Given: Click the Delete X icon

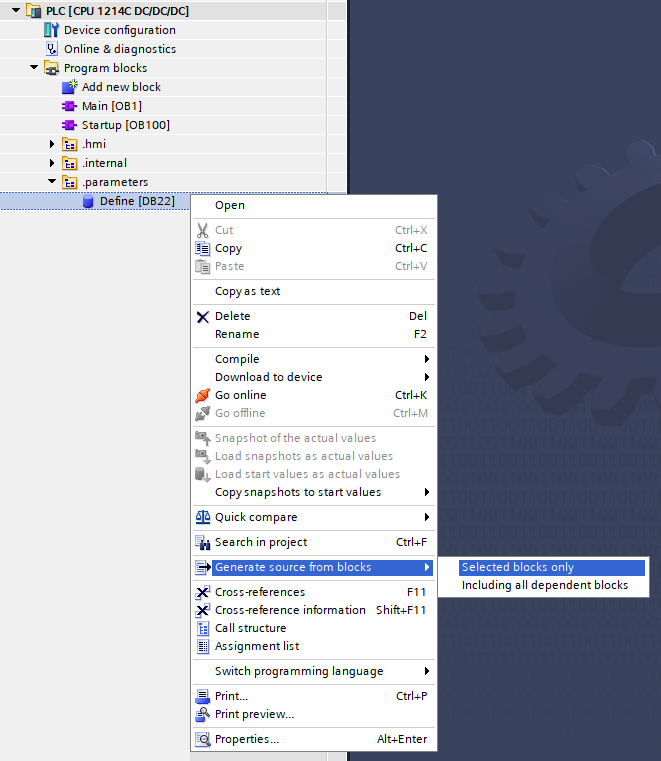Looking at the screenshot, I should tap(202, 316).
